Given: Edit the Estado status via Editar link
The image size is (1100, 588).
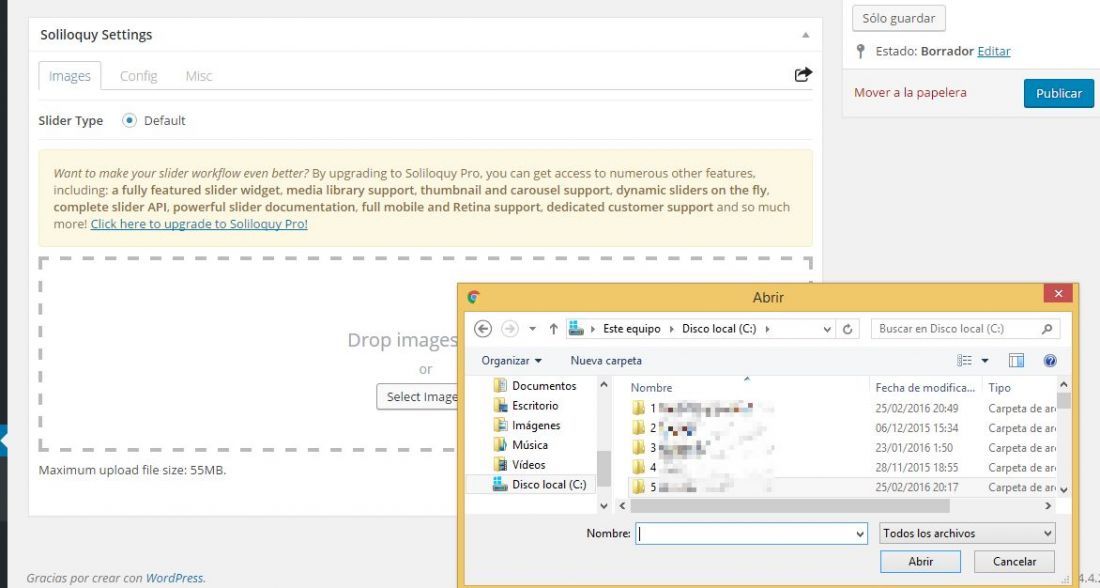Looking at the screenshot, I should [994, 51].
